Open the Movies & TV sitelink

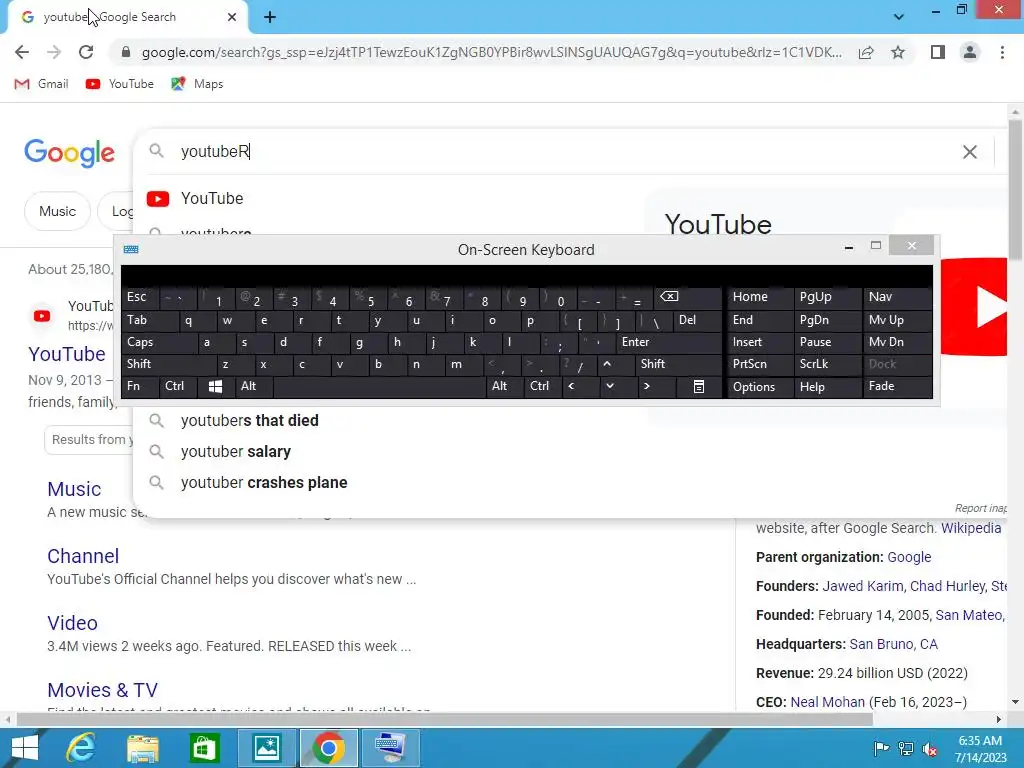pyautogui.click(x=103, y=690)
